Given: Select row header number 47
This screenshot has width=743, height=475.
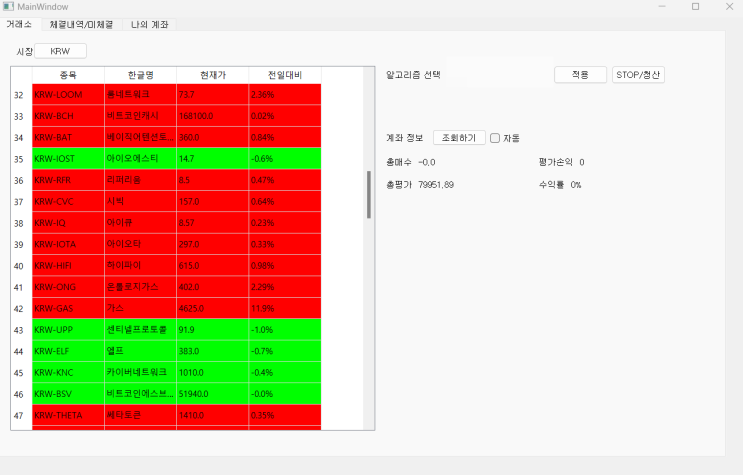Looking at the screenshot, I should point(21,415).
